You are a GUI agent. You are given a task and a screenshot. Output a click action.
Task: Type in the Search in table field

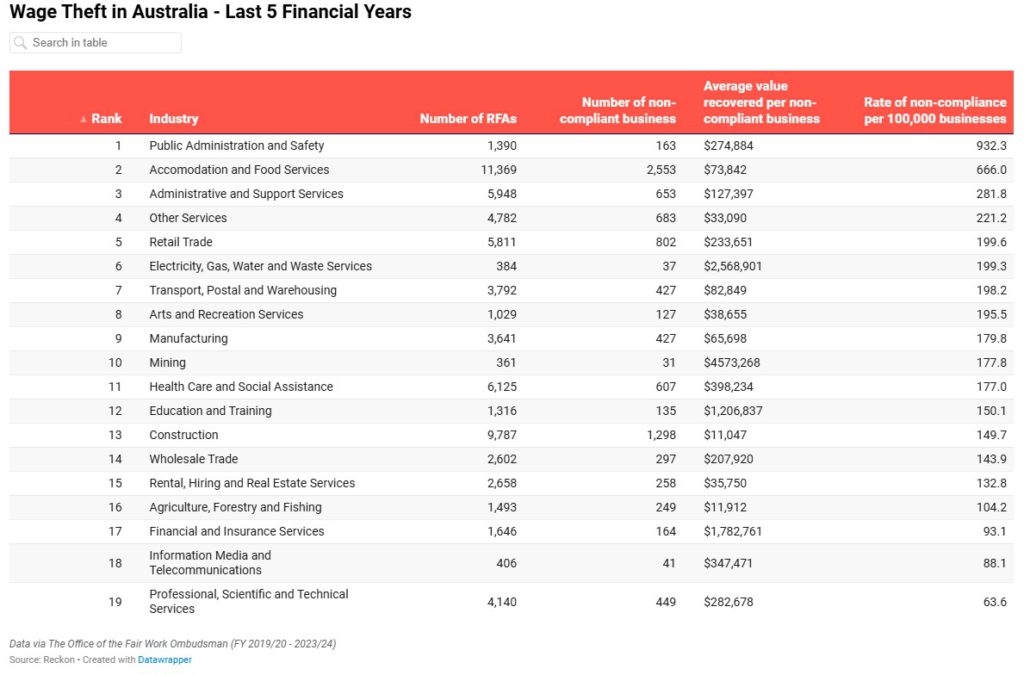(104, 43)
